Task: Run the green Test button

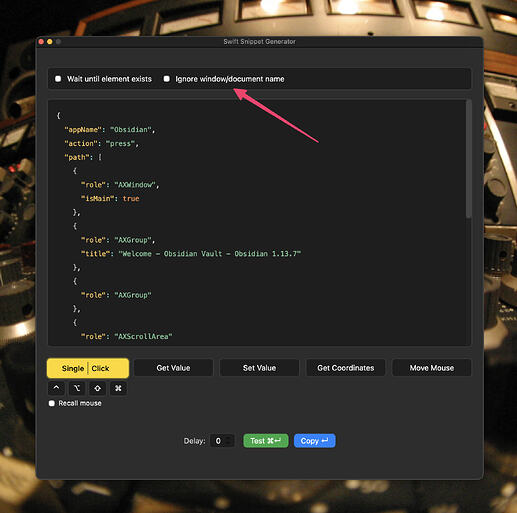Action: coord(266,441)
